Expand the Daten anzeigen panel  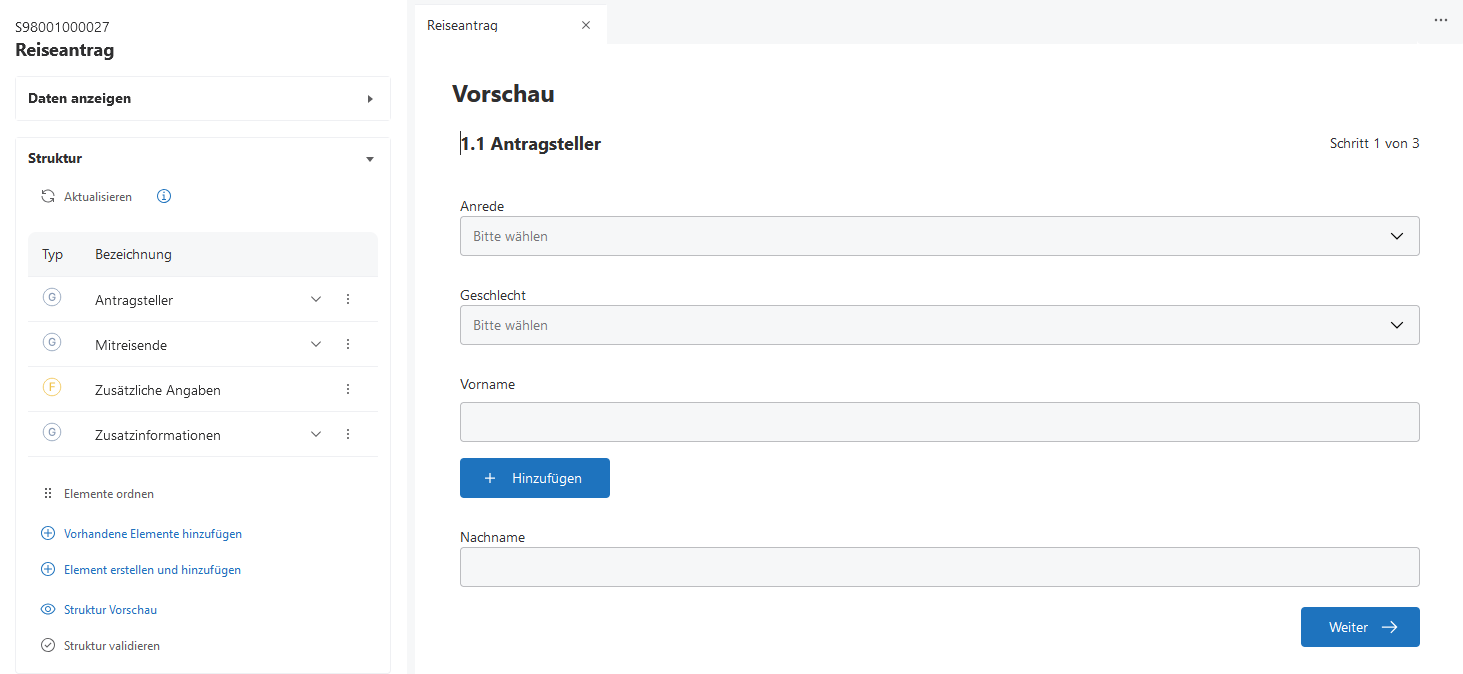point(370,99)
